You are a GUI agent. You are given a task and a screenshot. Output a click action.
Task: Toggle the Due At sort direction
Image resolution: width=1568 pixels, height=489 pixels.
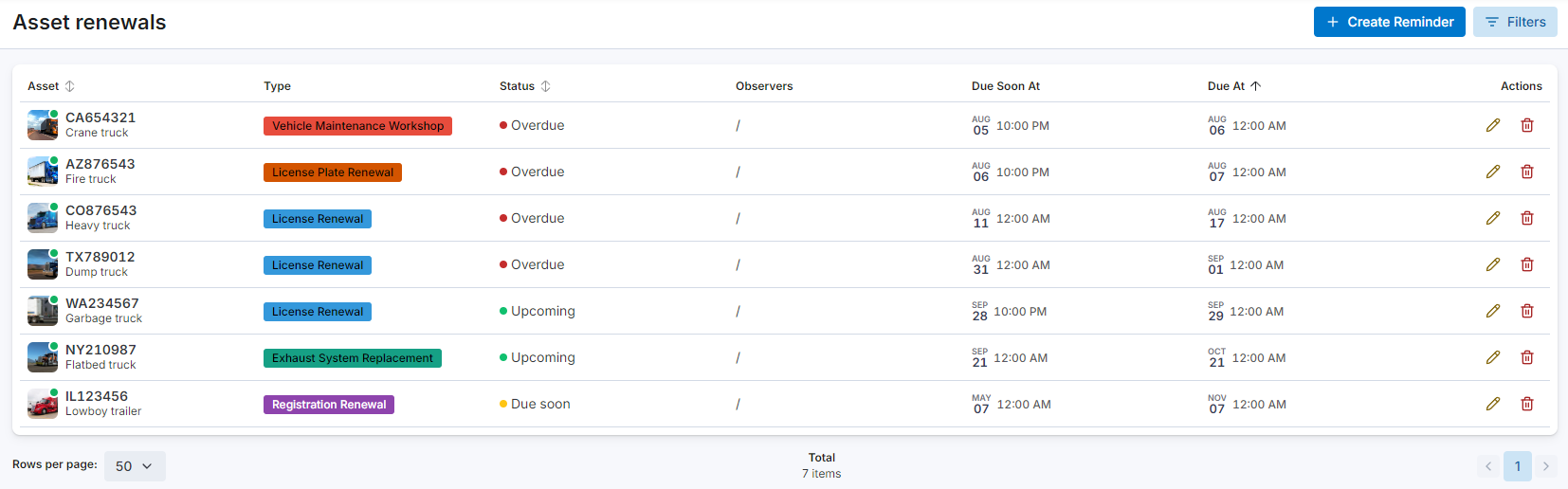(x=1255, y=86)
